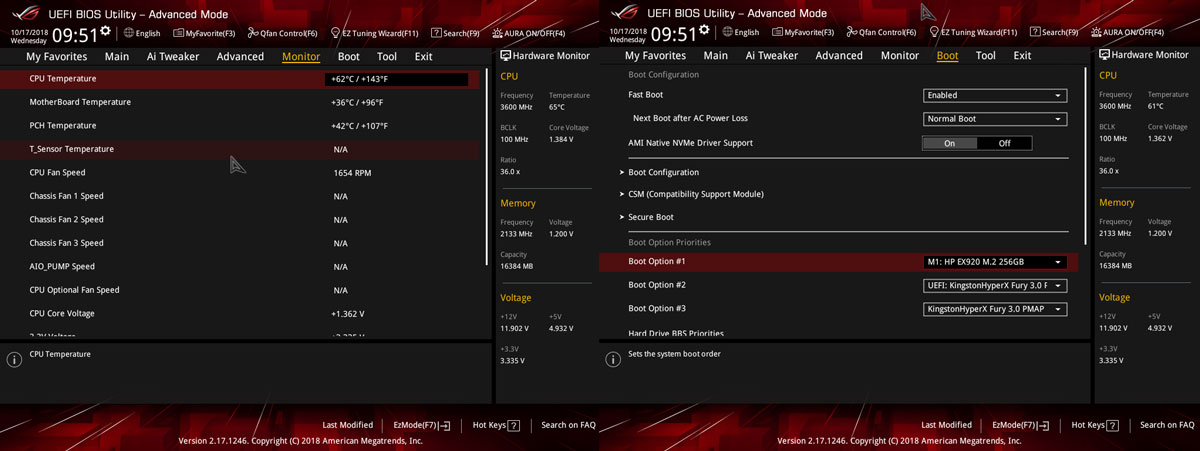This screenshot has width=1200, height=451.
Task: Open date/time gear on Monitor-tab screen
Action: [106, 32]
